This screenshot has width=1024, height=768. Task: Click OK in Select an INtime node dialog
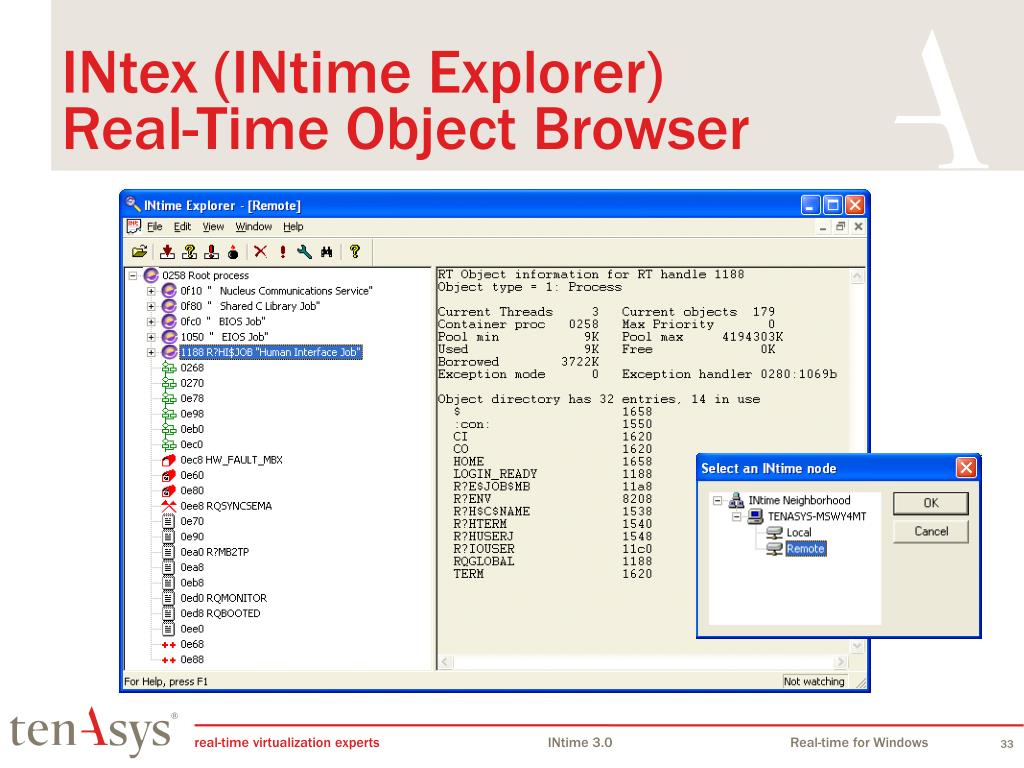pos(930,503)
